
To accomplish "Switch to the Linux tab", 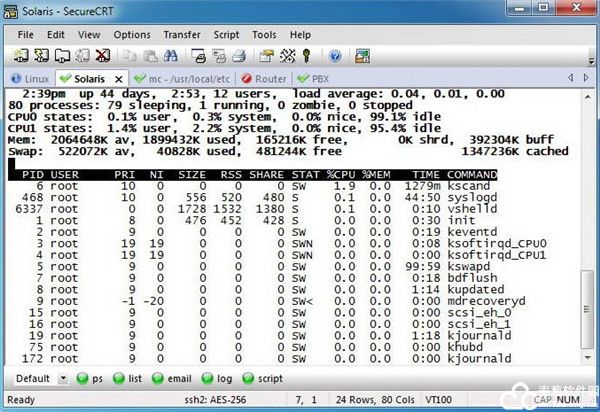I will pyautogui.click(x=31, y=79).
